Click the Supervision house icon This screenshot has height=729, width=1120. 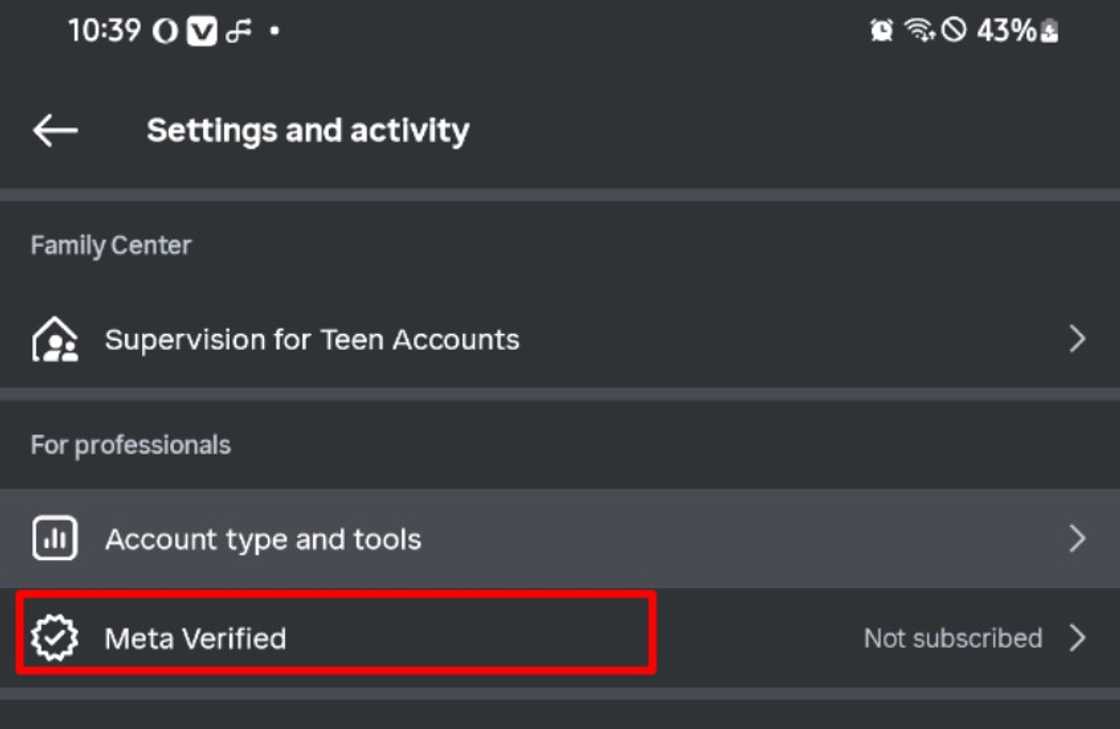(x=54, y=340)
